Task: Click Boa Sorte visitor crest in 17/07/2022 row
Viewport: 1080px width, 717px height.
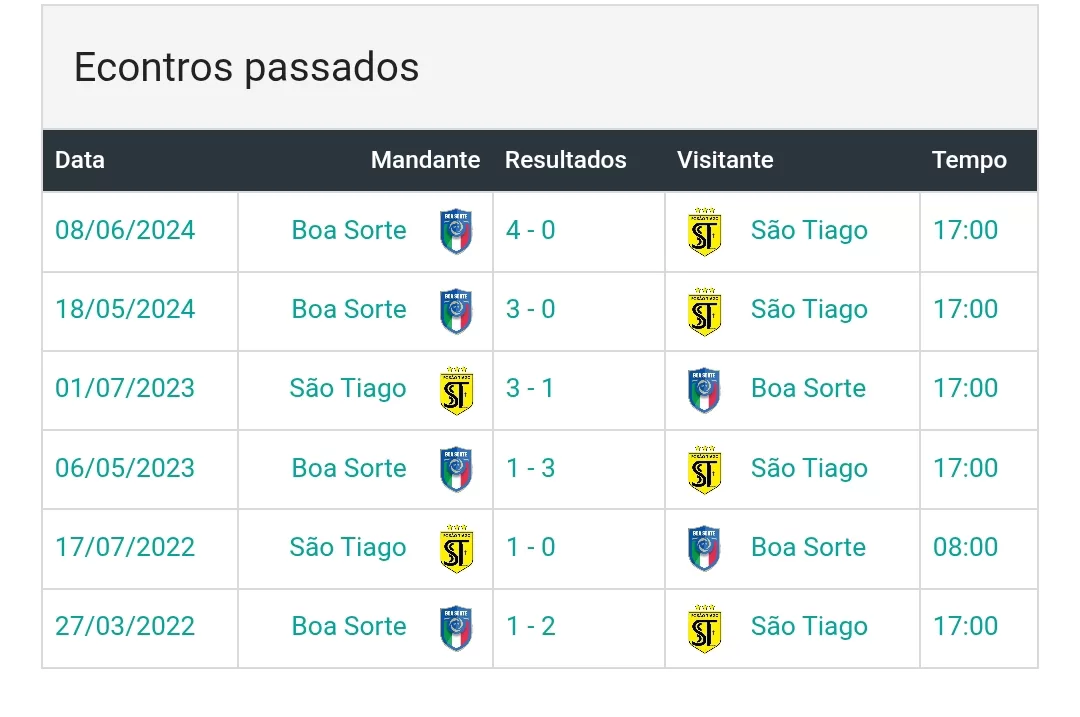Action: [x=705, y=548]
